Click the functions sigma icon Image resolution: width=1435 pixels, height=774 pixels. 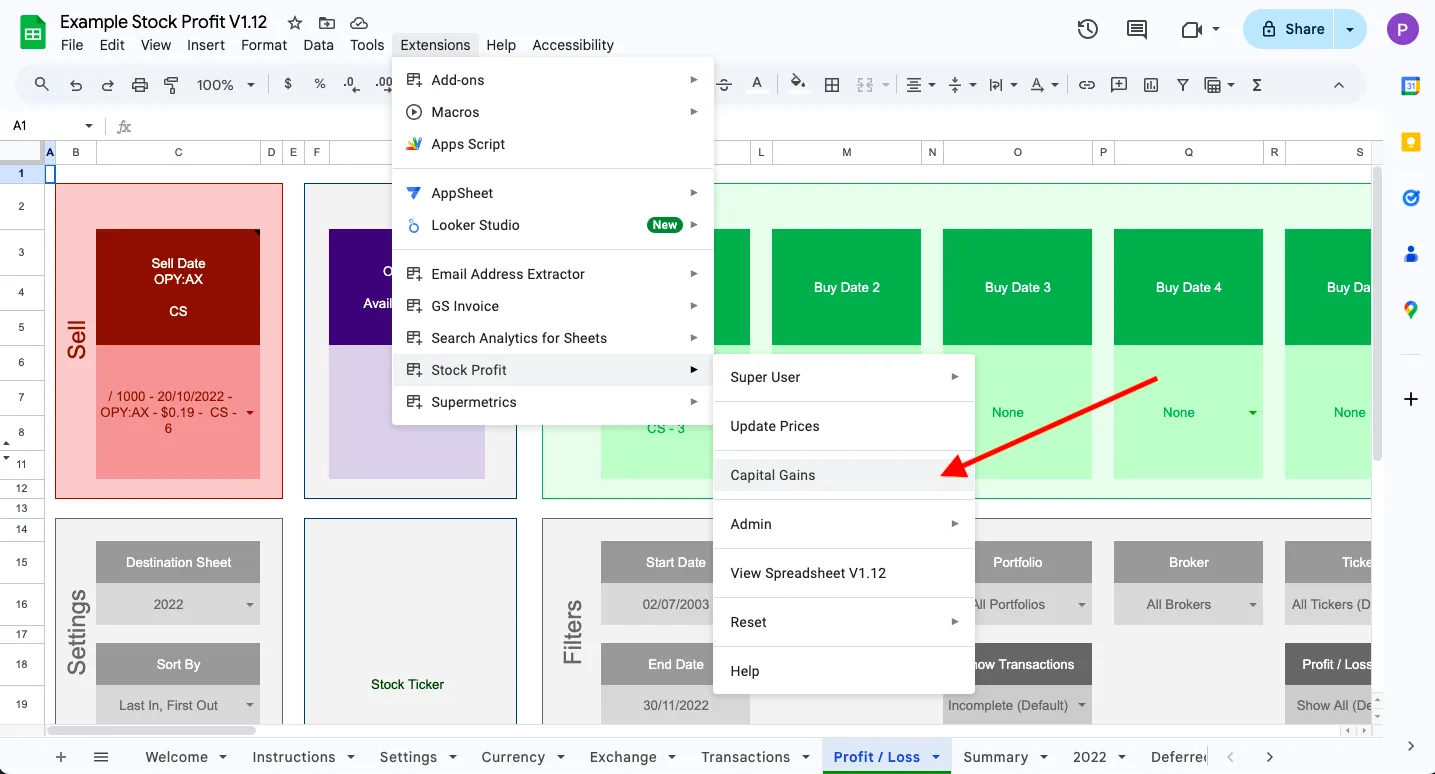pos(1257,85)
